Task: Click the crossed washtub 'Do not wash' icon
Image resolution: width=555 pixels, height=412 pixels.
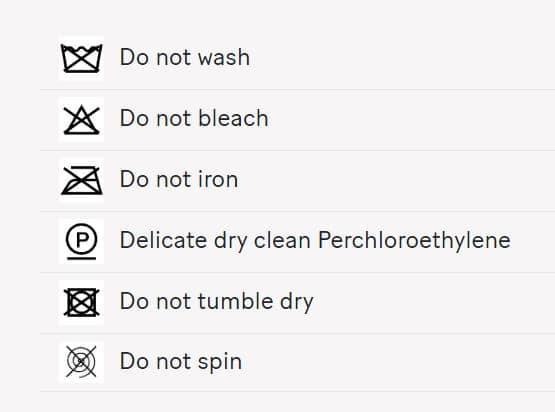Action: click(x=81, y=58)
